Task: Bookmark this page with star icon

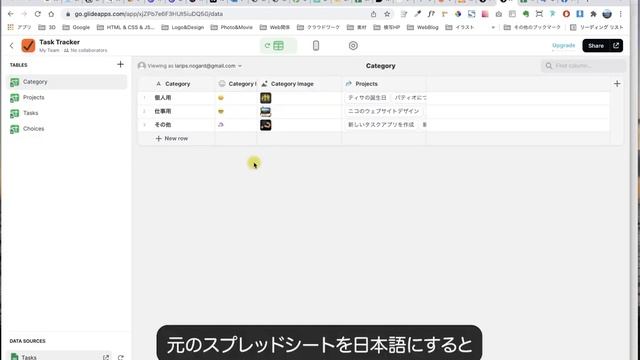Action: (387, 14)
